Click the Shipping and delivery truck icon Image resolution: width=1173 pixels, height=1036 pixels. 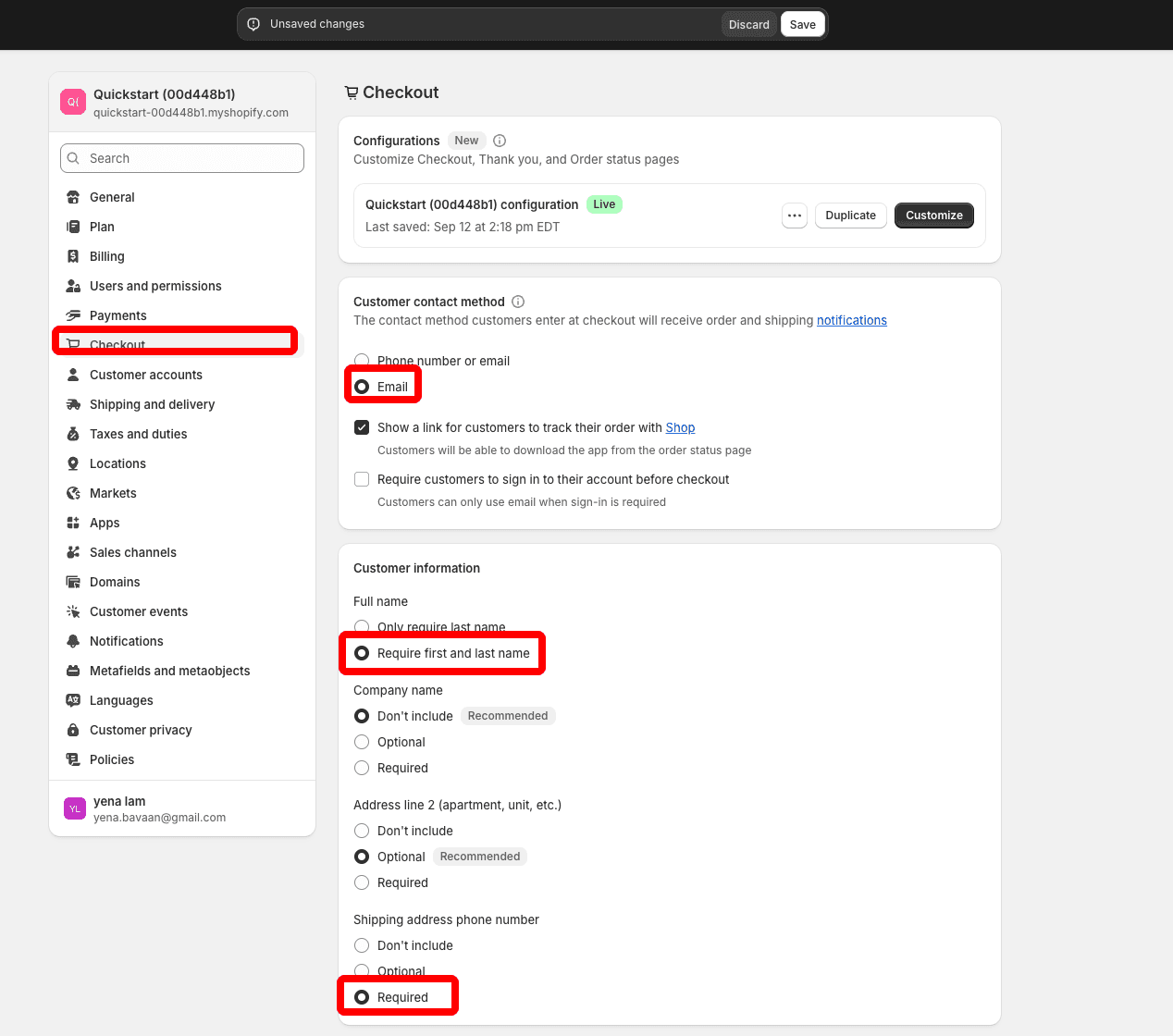click(73, 404)
